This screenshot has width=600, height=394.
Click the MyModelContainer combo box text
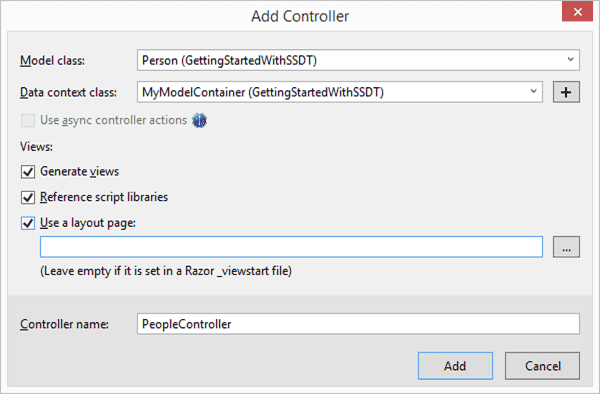(262, 92)
